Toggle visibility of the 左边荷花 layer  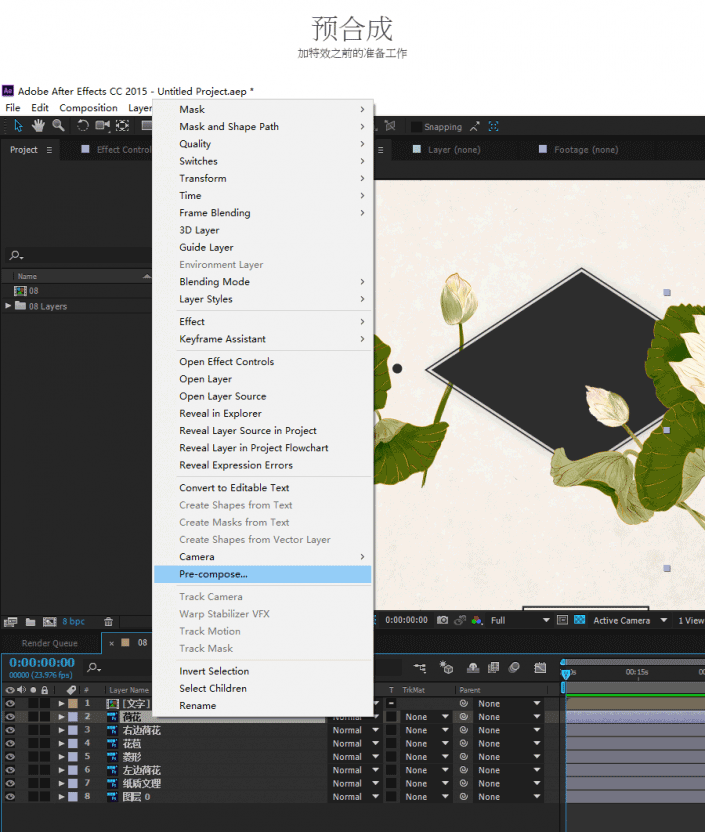pyautogui.click(x=10, y=770)
